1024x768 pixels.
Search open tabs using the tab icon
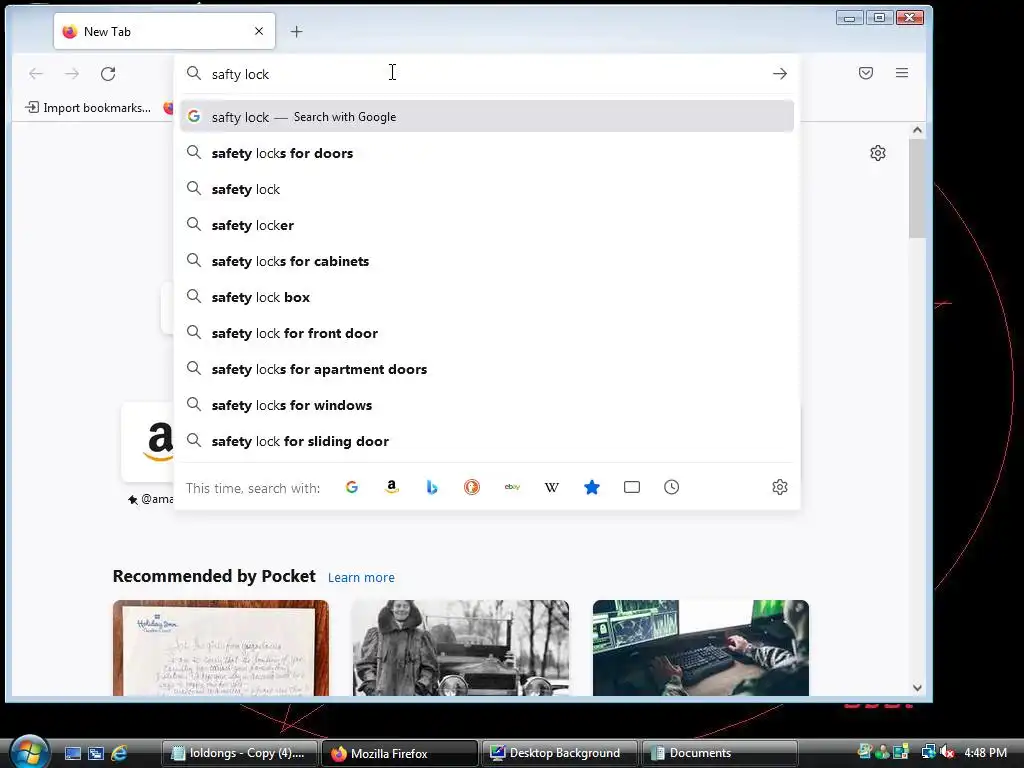point(632,487)
